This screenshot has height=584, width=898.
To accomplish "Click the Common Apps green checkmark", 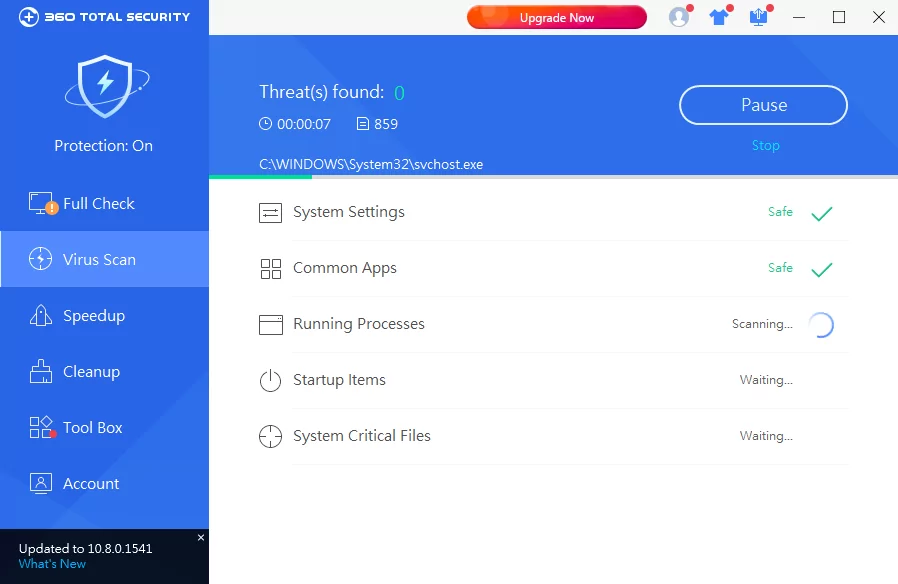I will click(822, 270).
